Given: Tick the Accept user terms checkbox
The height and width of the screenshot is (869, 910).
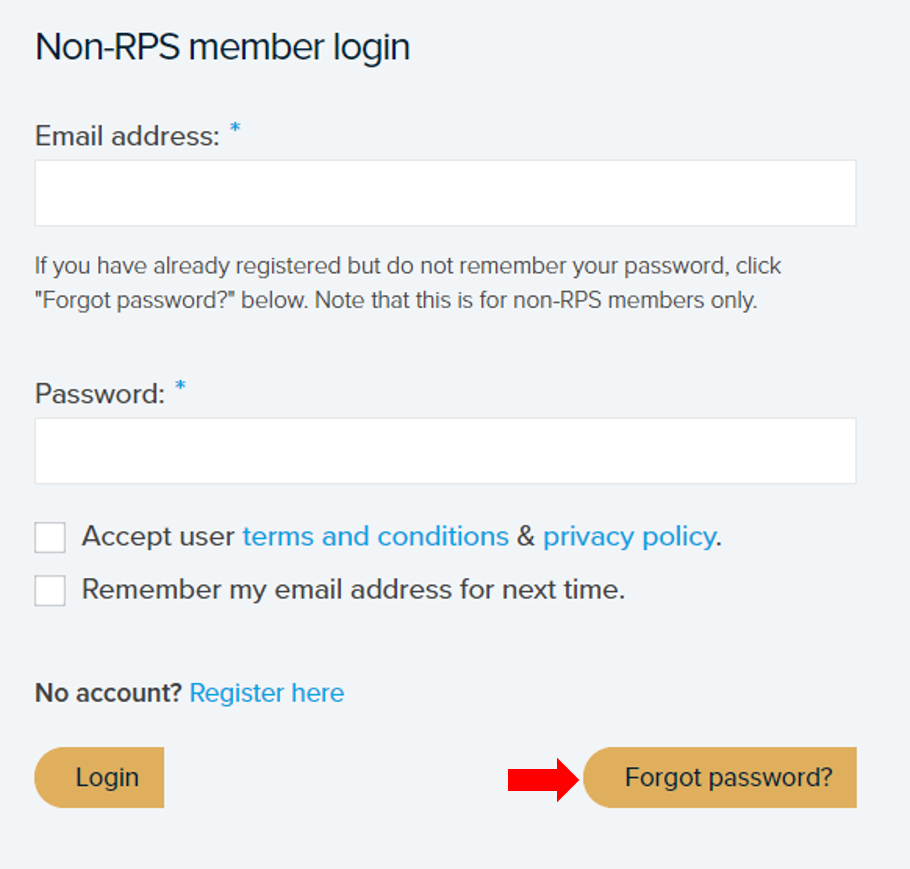Looking at the screenshot, I should coord(50,537).
